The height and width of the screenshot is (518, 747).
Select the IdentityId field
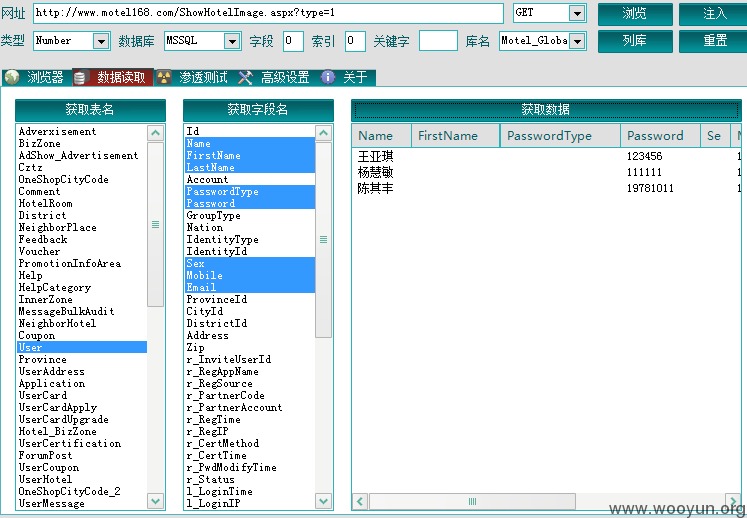[250, 251]
